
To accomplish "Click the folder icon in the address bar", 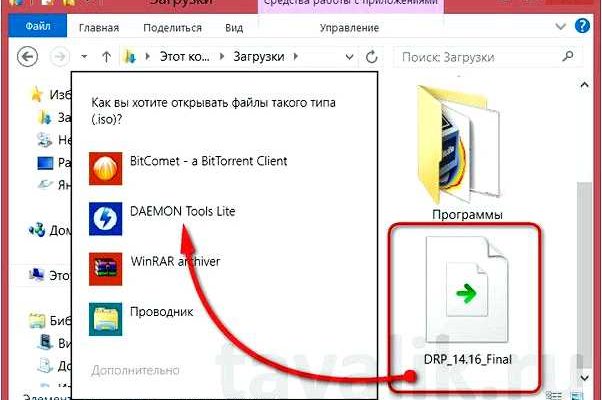I will pos(130,57).
